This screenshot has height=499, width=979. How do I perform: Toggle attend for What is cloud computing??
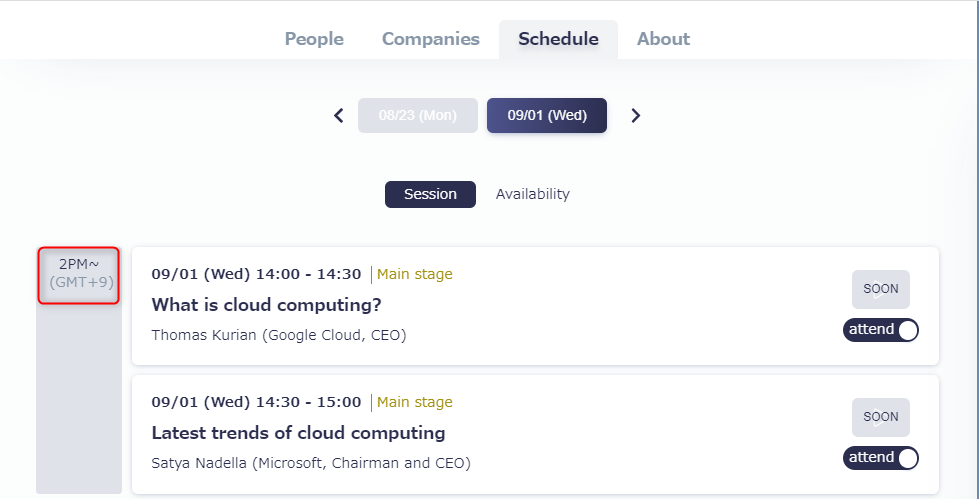[x=880, y=330]
